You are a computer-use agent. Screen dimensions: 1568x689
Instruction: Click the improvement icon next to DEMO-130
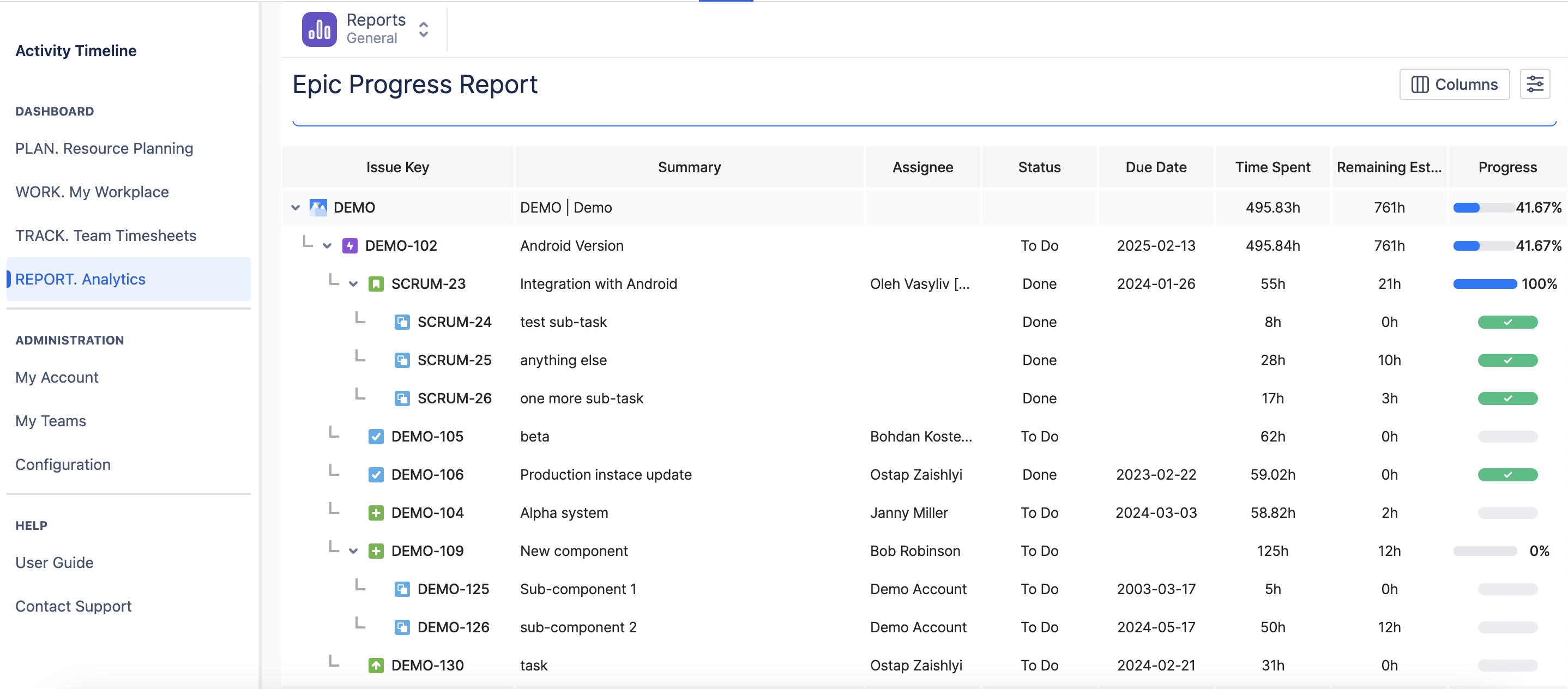[376, 664]
